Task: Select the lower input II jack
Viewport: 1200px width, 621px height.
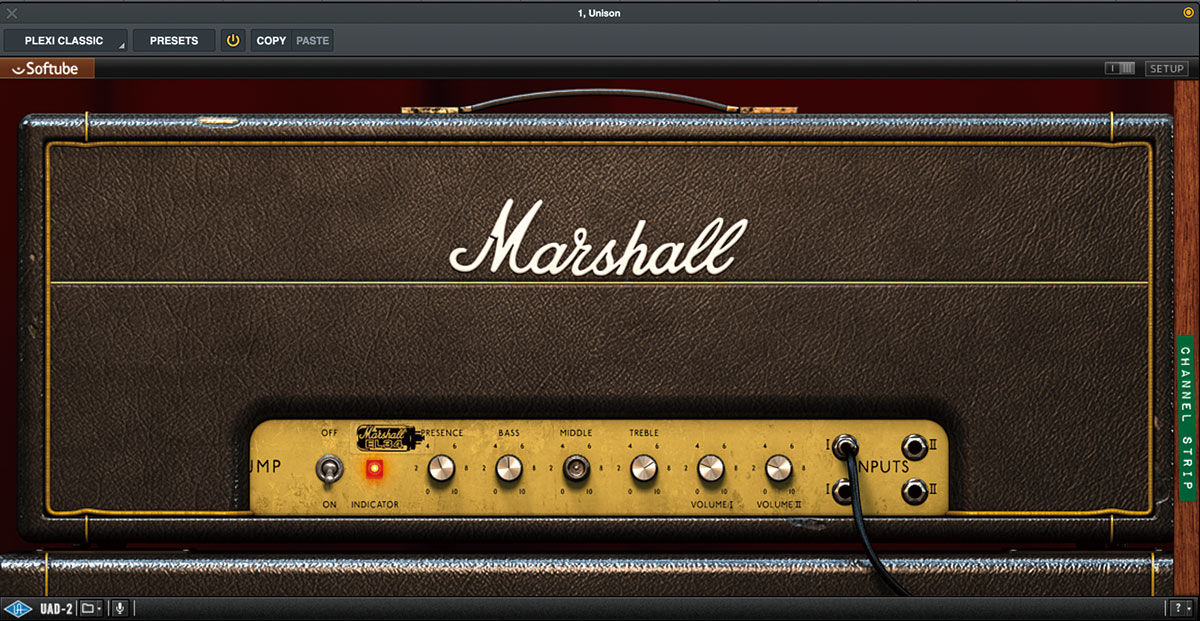Action: pyautogui.click(x=913, y=491)
